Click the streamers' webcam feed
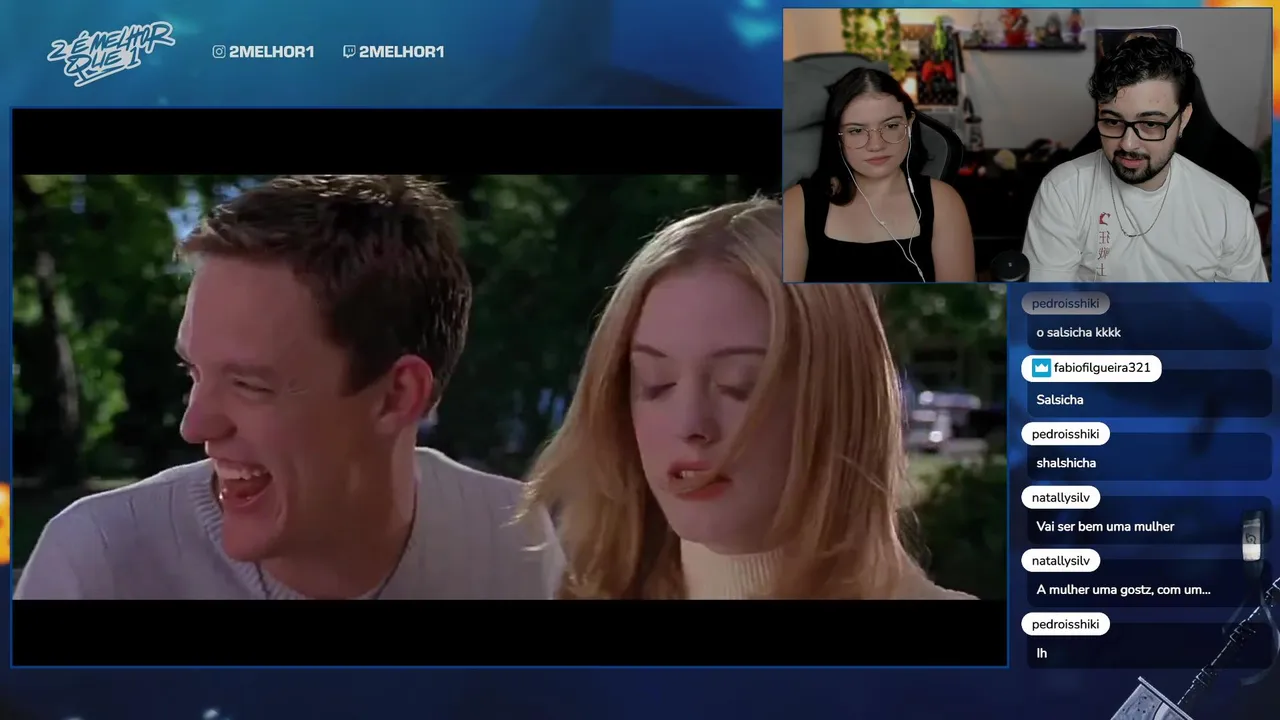This screenshot has height=720, width=1280. [x=1026, y=145]
